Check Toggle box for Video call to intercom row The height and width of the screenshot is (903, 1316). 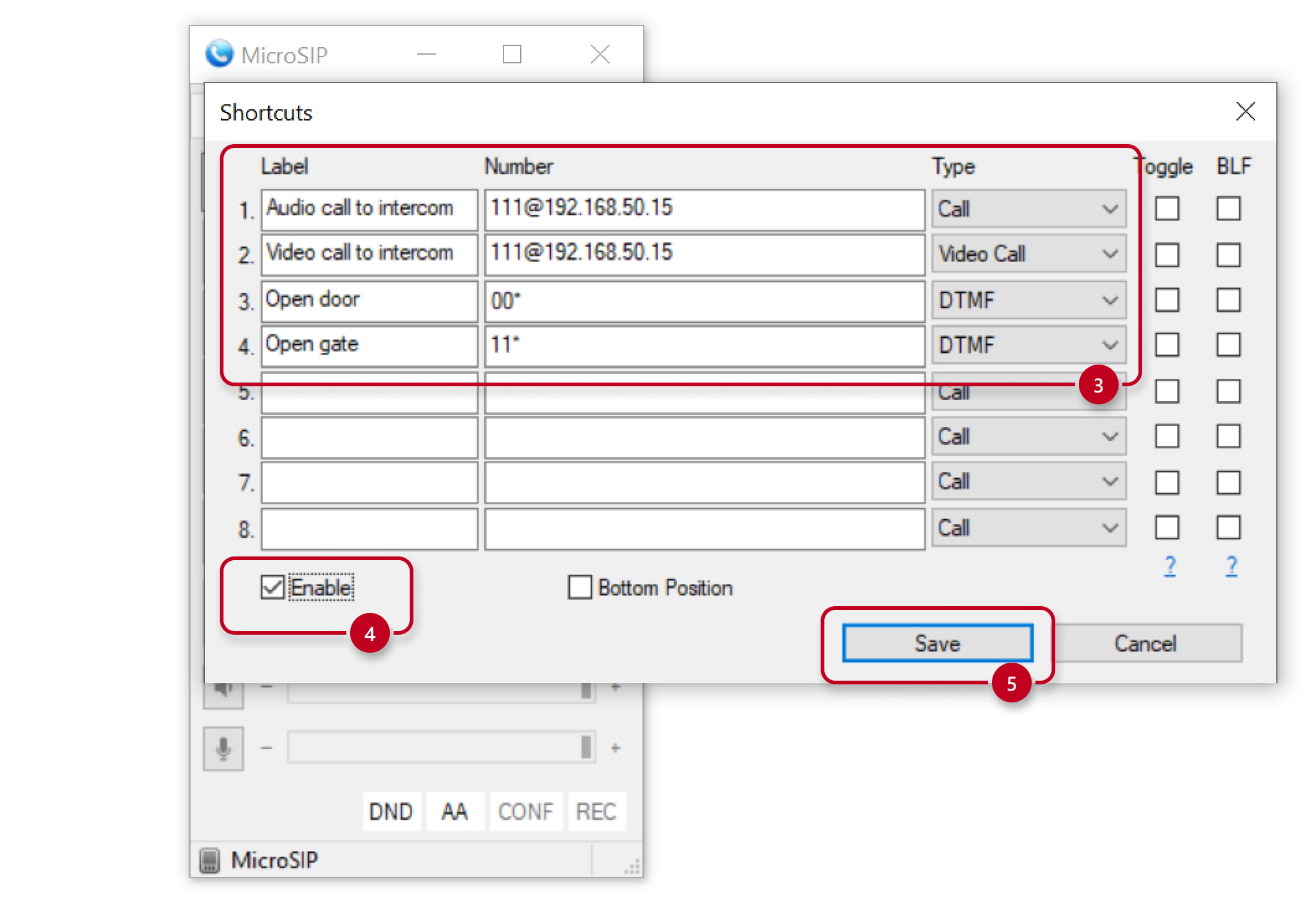pyautogui.click(x=1167, y=255)
